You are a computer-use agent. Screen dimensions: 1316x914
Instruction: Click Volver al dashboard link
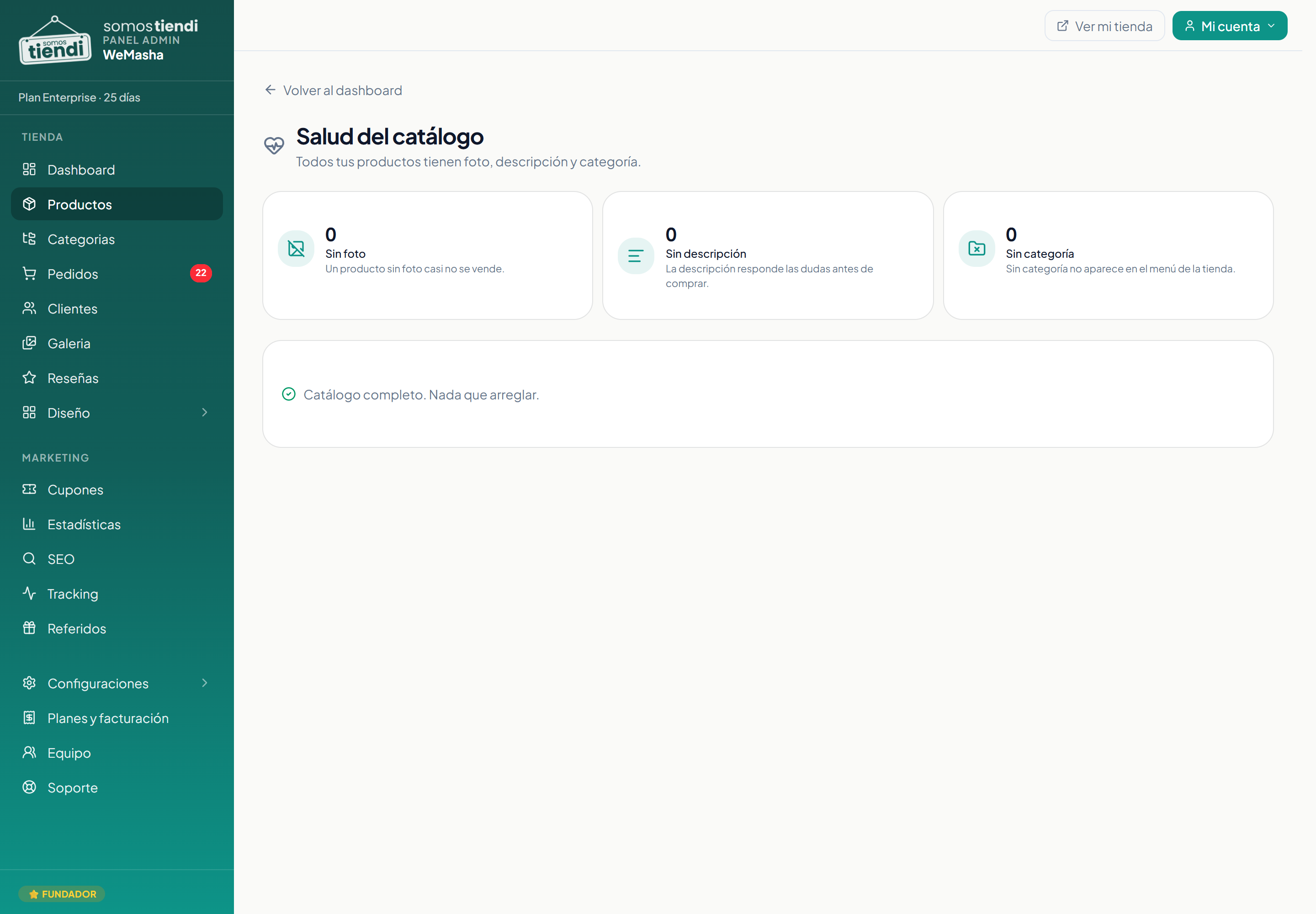tap(333, 90)
